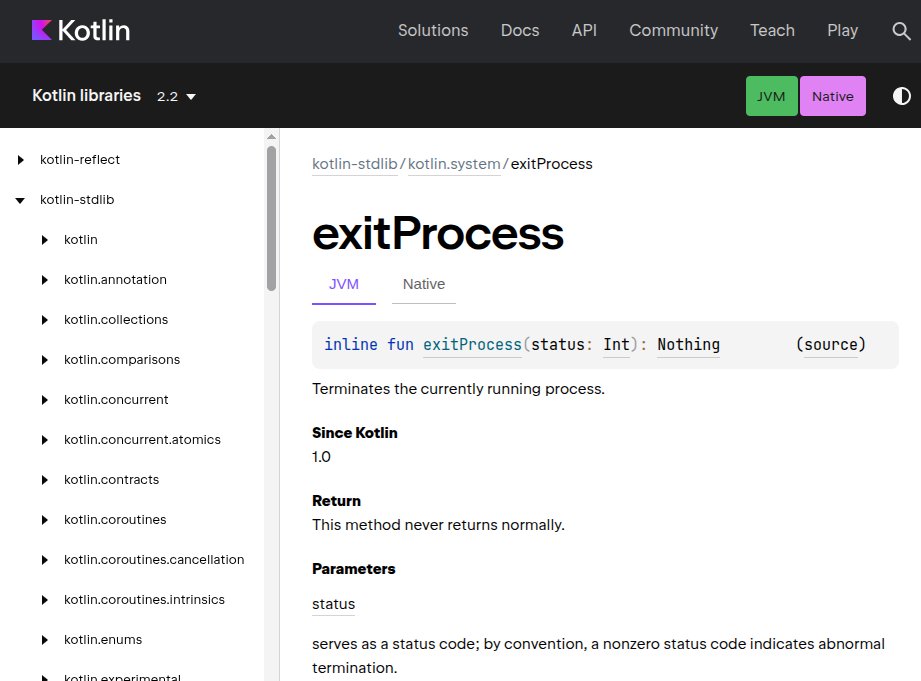
Task: Click the status parameter name
Action: coord(333,604)
